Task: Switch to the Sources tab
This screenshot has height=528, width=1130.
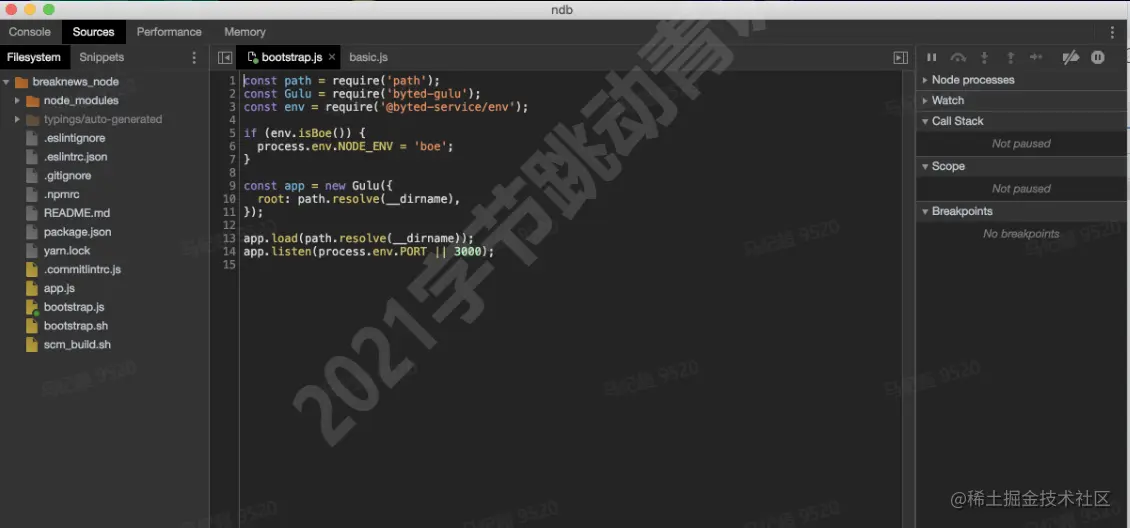Action: pyautogui.click(x=93, y=32)
